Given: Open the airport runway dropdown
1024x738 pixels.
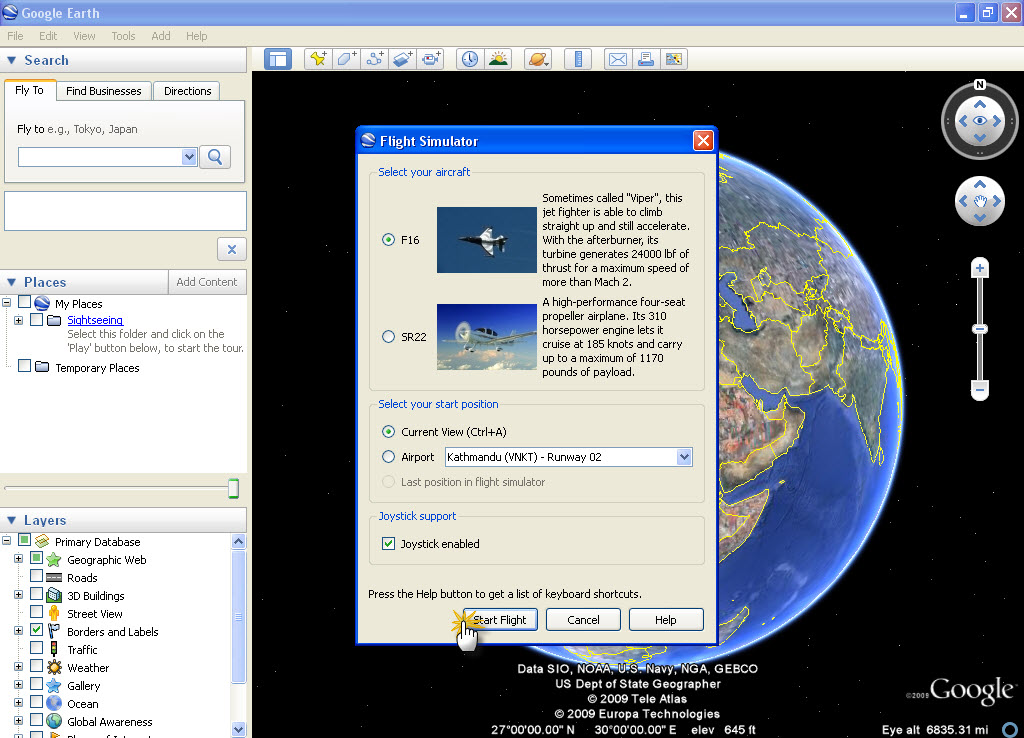Looking at the screenshot, I should click(x=684, y=457).
